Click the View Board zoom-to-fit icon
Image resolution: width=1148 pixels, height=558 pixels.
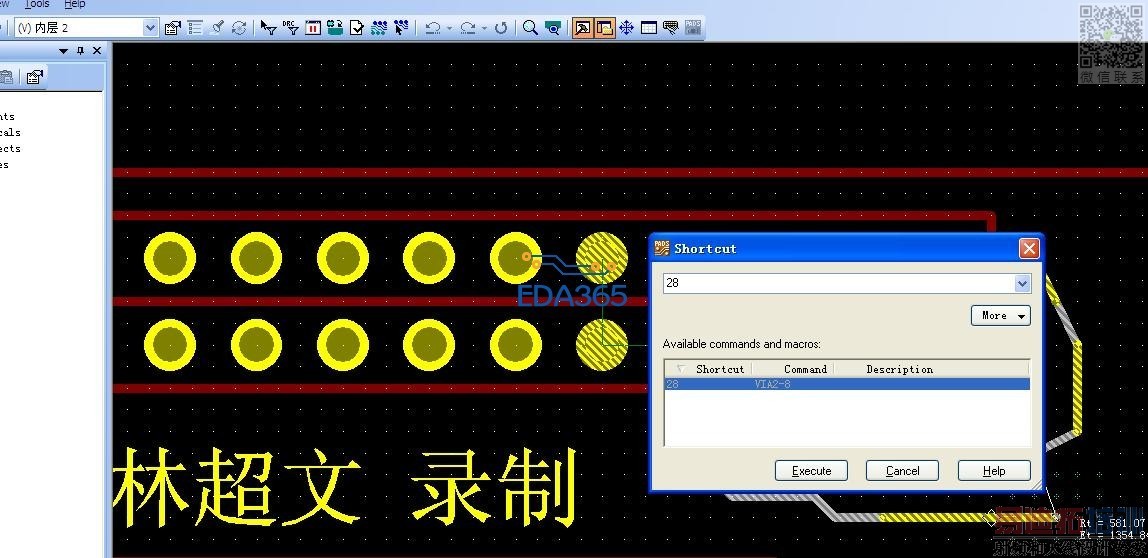pos(553,28)
